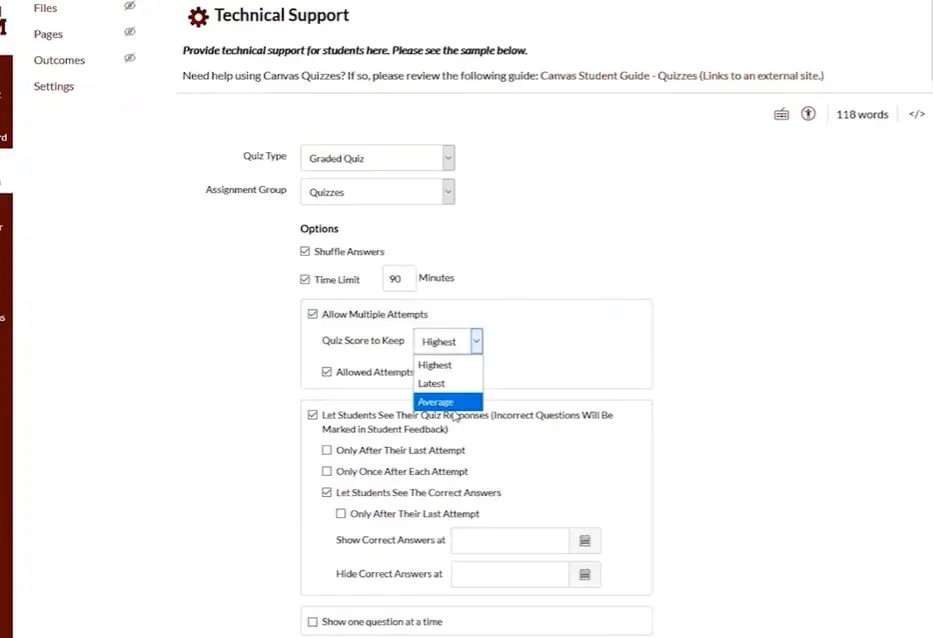Toggle visibility eye icon beside Files

tap(129, 7)
